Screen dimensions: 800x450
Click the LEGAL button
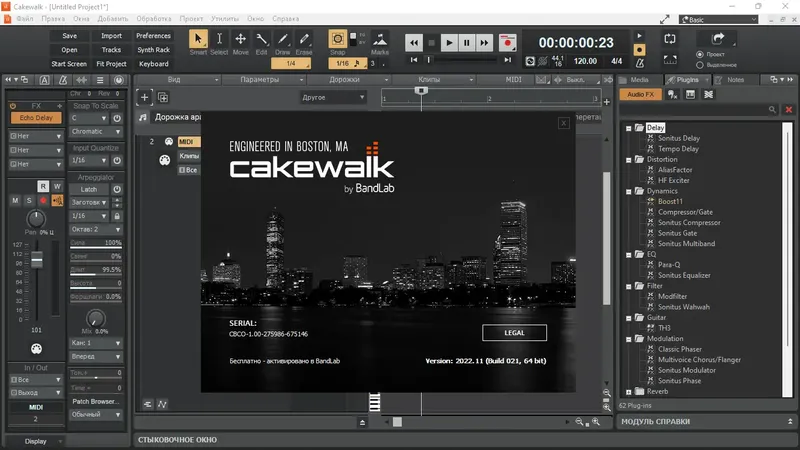(514, 333)
